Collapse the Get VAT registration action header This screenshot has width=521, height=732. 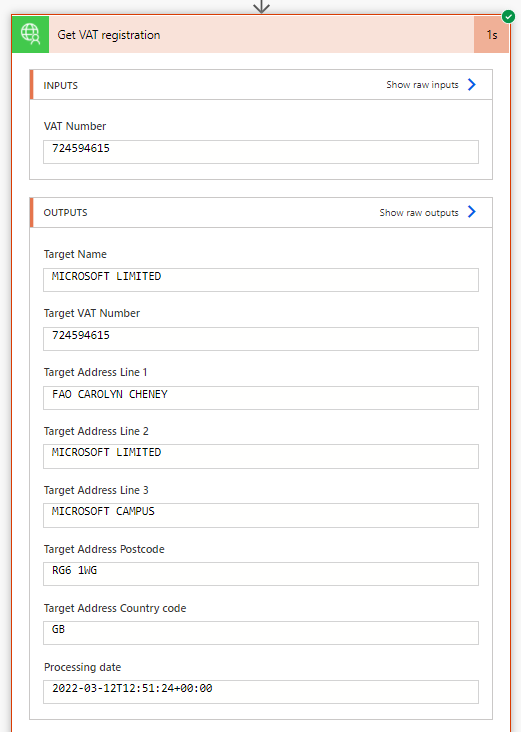click(261, 35)
